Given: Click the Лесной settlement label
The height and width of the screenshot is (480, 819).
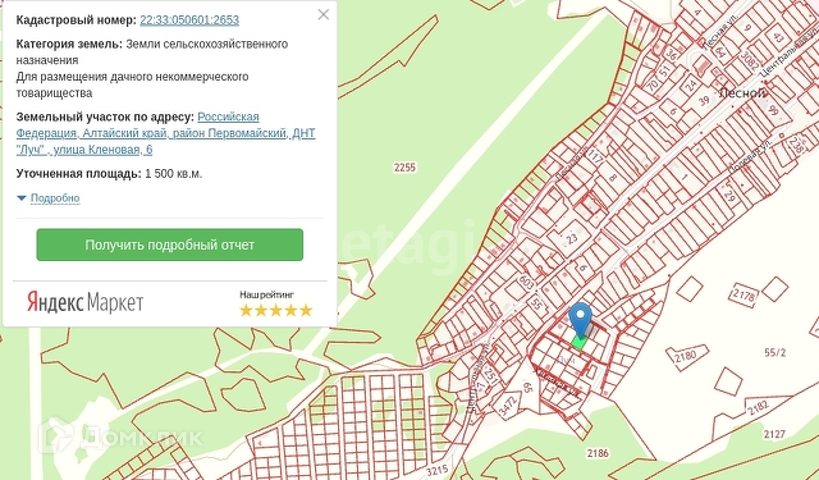Looking at the screenshot, I should coord(743,93).
